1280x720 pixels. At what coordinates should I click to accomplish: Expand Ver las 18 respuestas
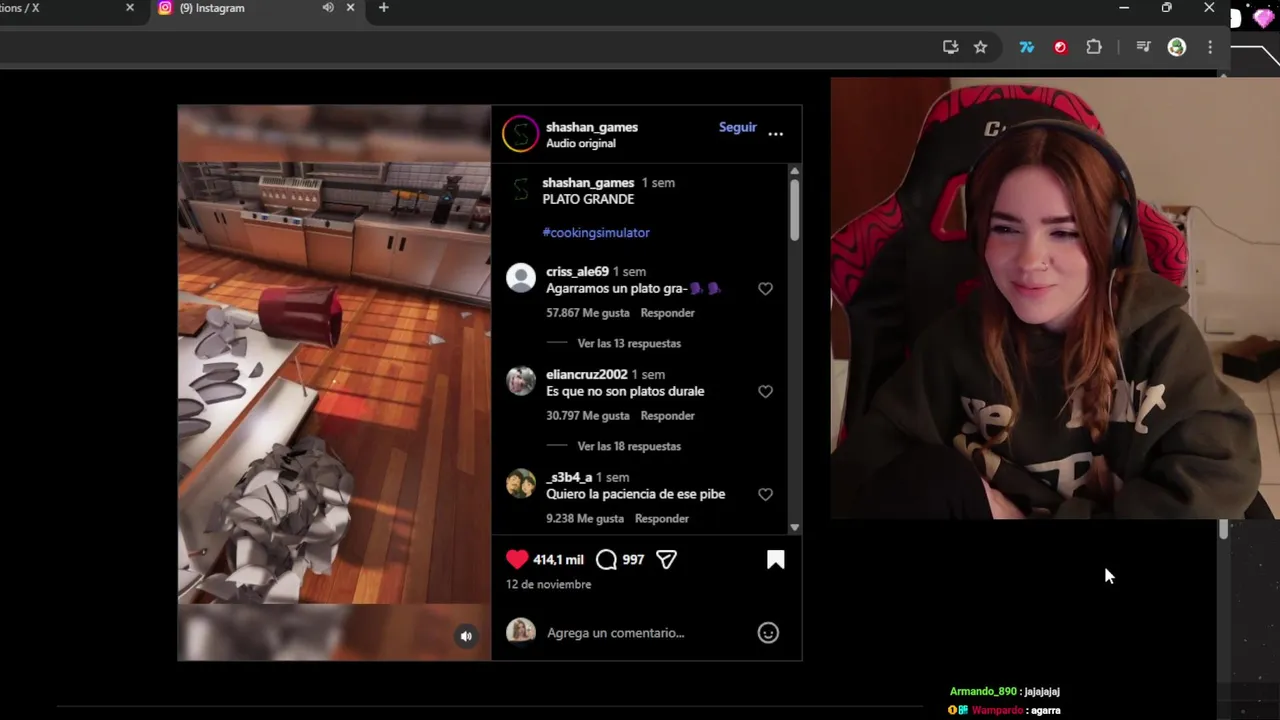tap(629, 446)
